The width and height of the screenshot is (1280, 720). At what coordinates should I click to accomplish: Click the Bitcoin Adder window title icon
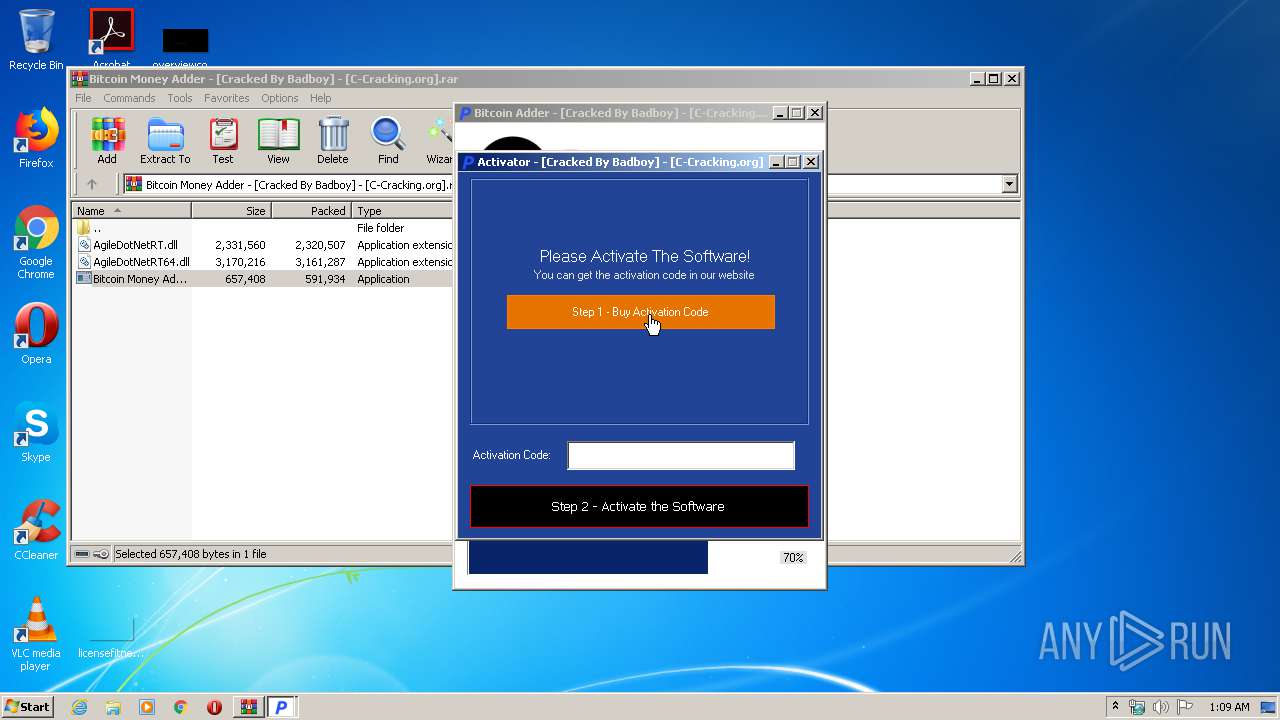click(465, 113)
